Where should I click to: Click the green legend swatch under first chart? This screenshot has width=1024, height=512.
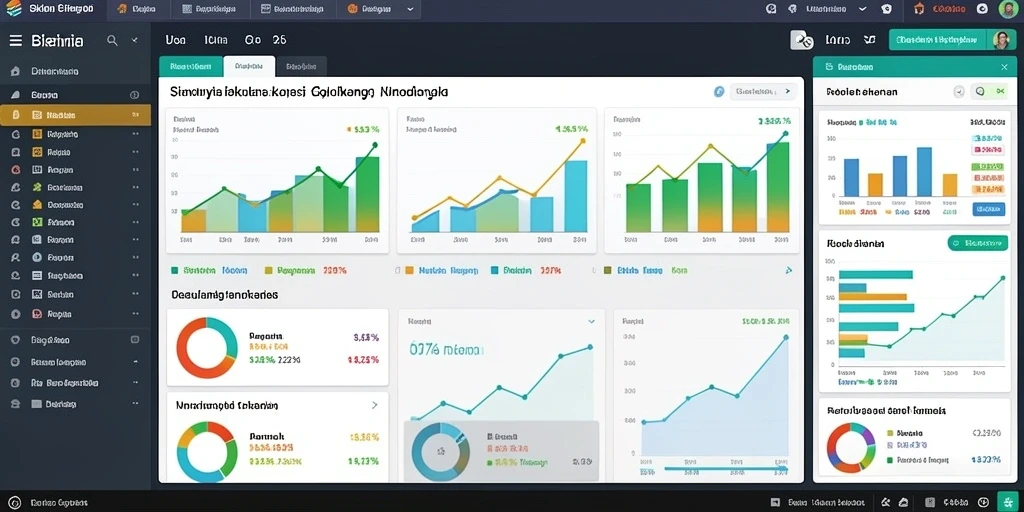tap(174, 270)
